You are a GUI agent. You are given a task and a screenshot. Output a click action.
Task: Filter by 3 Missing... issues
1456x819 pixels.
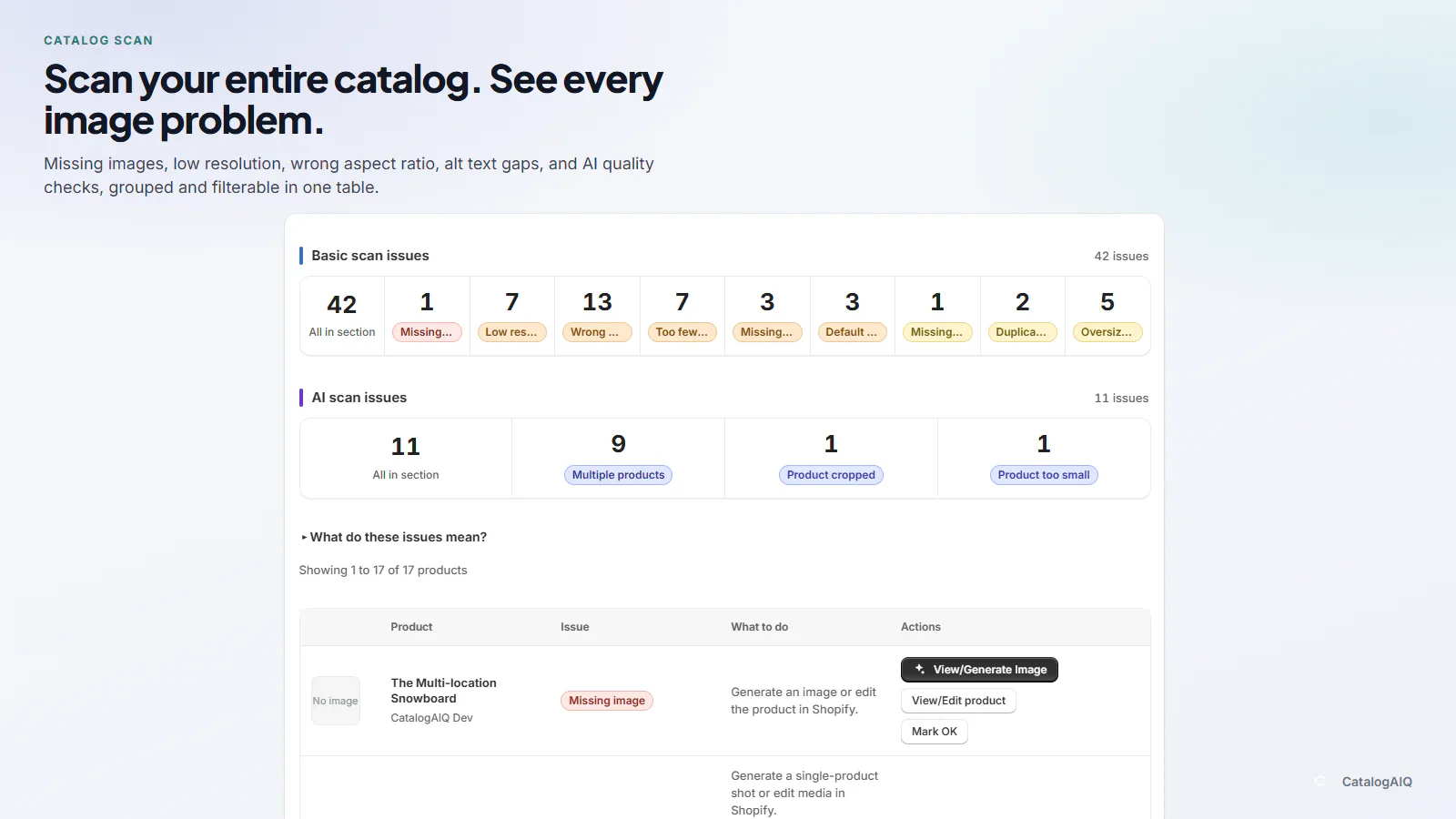pos(767,316)
